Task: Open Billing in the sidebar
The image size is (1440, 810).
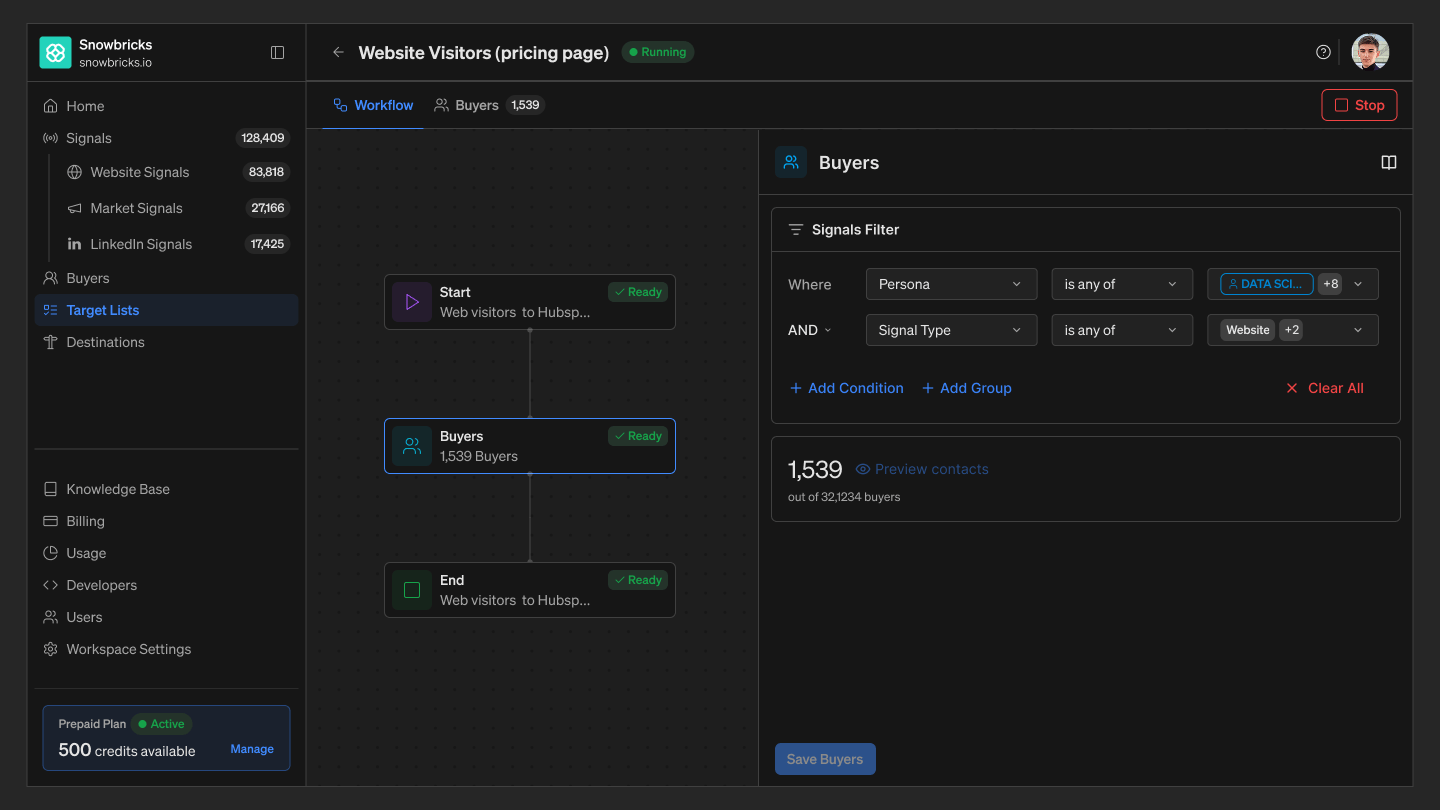Action: (x=166, y=521)
